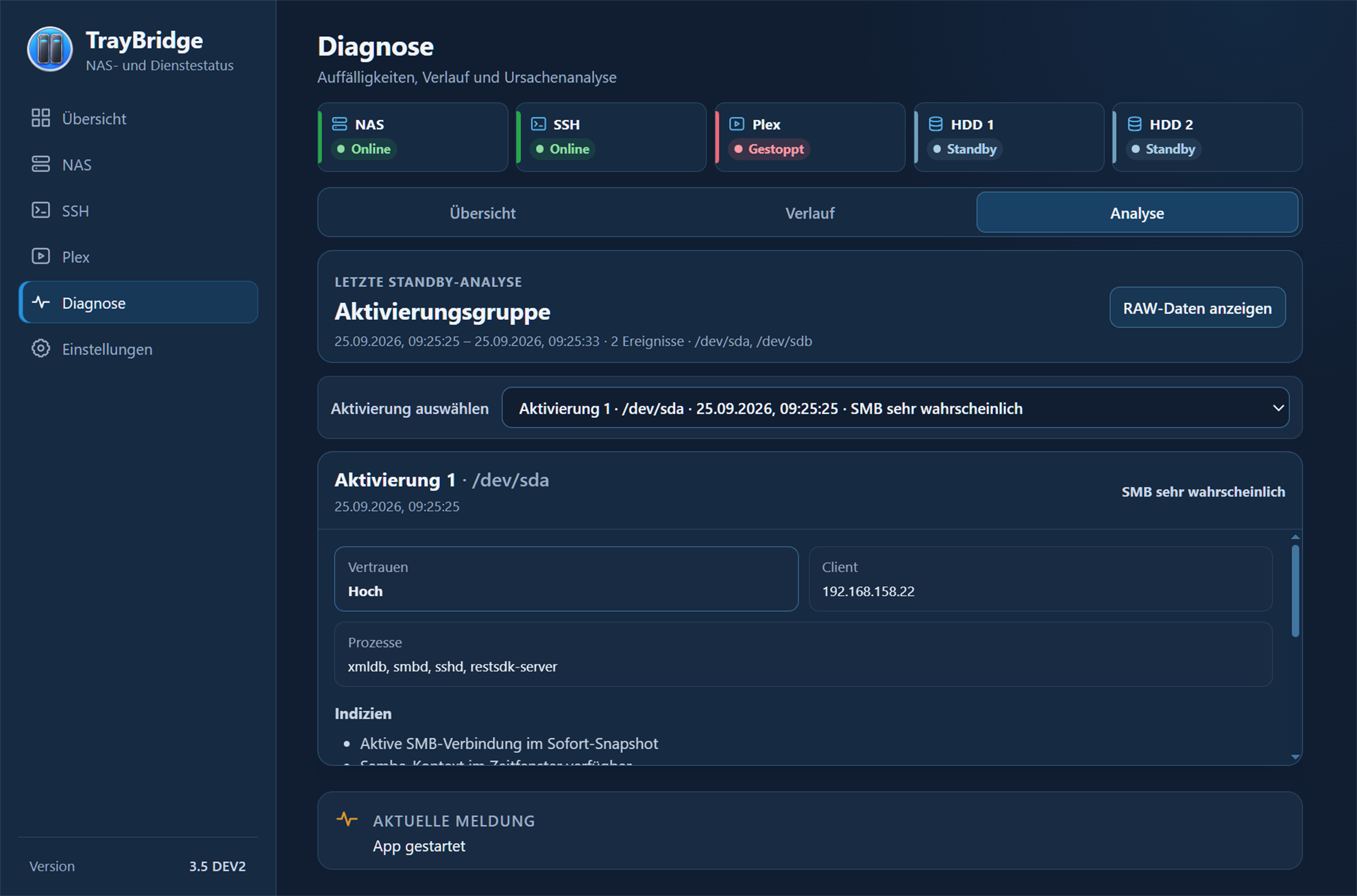This screenshot has width=1357, height=896.
Task: Open the Übersicht sidebar entry
Action: pyautogui.click(x=138, y=119)
